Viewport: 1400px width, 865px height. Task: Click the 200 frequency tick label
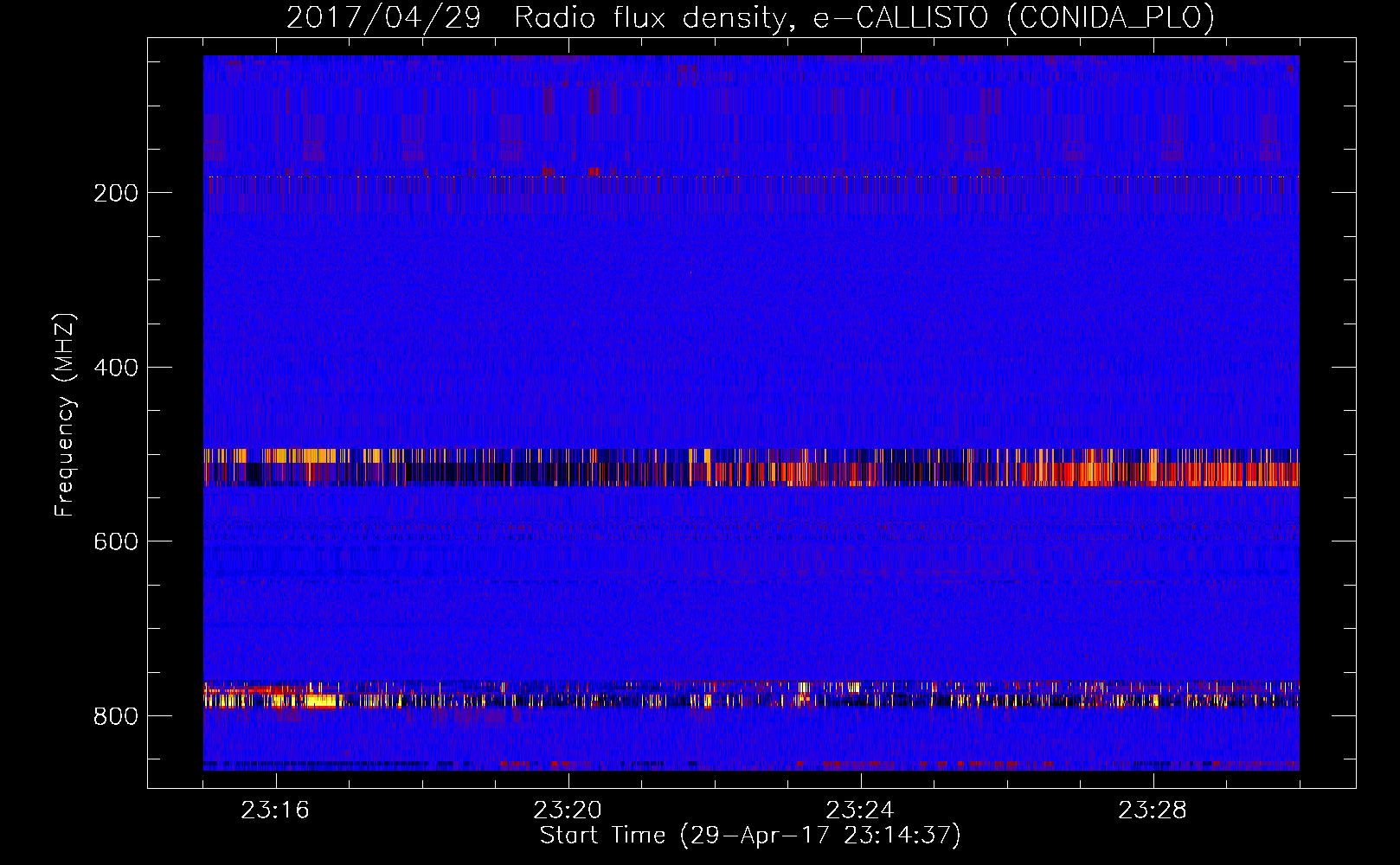pos(116,193)
